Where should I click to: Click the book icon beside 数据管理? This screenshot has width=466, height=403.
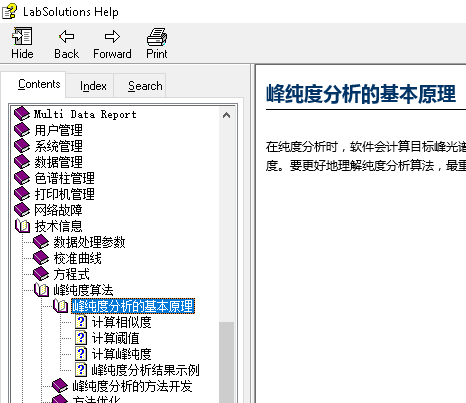coord(22,162)
